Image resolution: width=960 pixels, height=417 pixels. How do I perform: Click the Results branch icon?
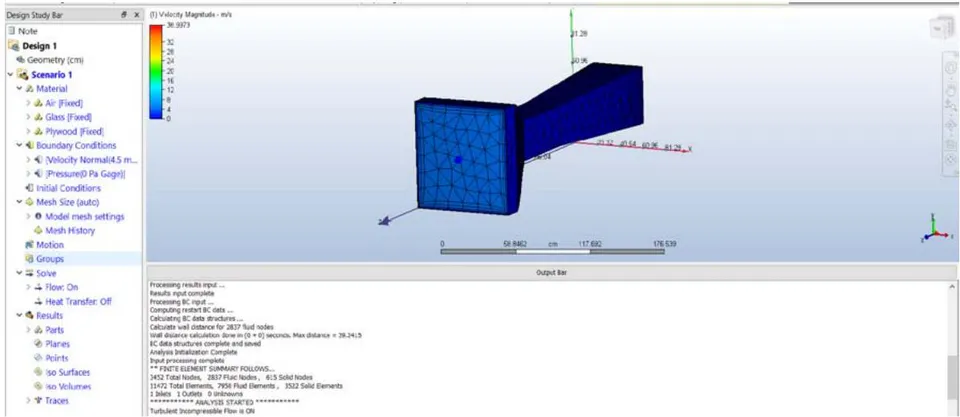pos(29,316)
